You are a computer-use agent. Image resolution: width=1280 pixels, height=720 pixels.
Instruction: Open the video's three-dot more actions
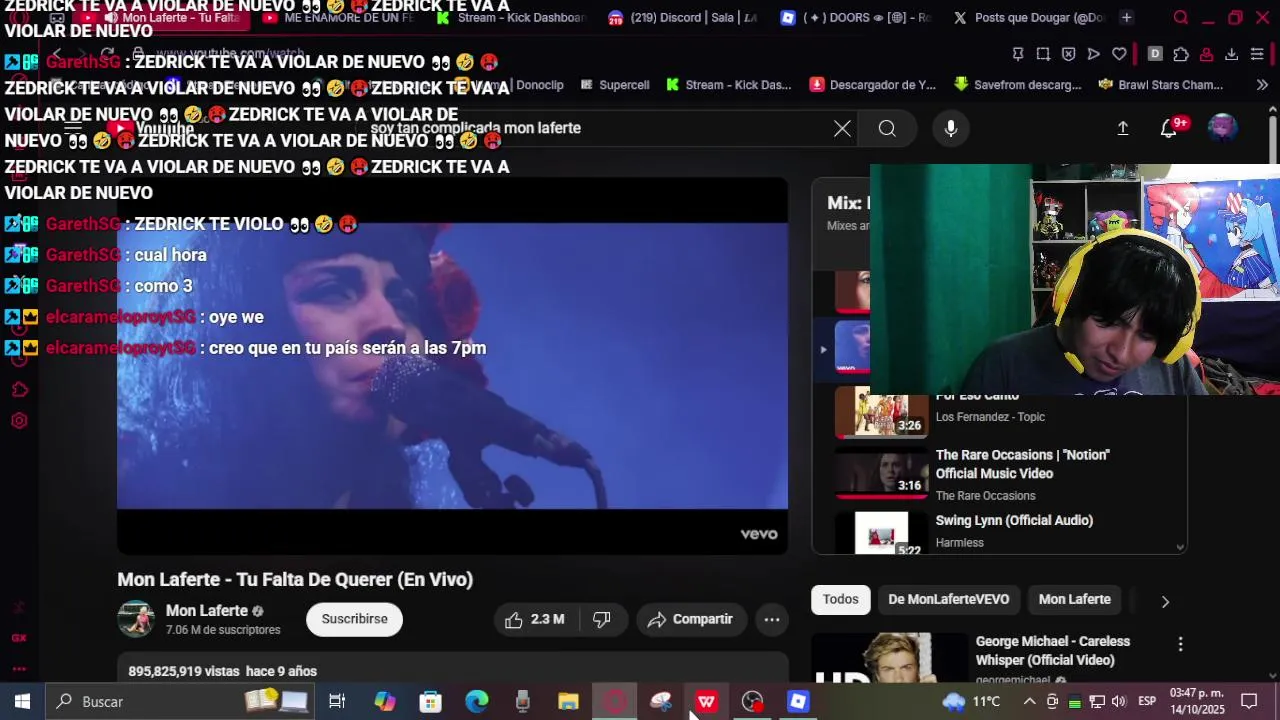tap(772, 619)
